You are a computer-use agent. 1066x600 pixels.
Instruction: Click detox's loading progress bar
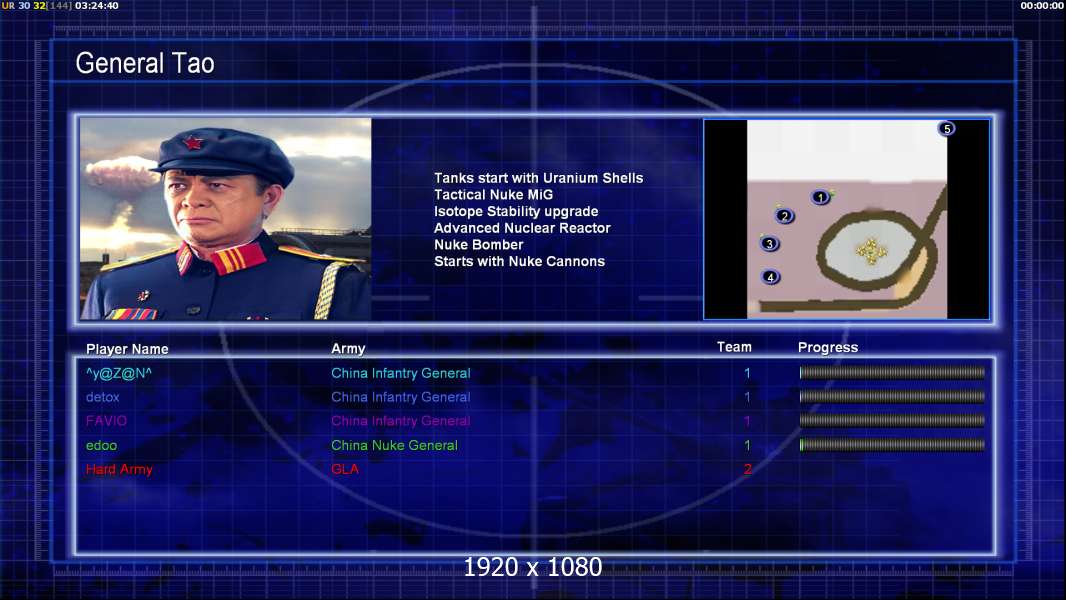tap(892, 396)
